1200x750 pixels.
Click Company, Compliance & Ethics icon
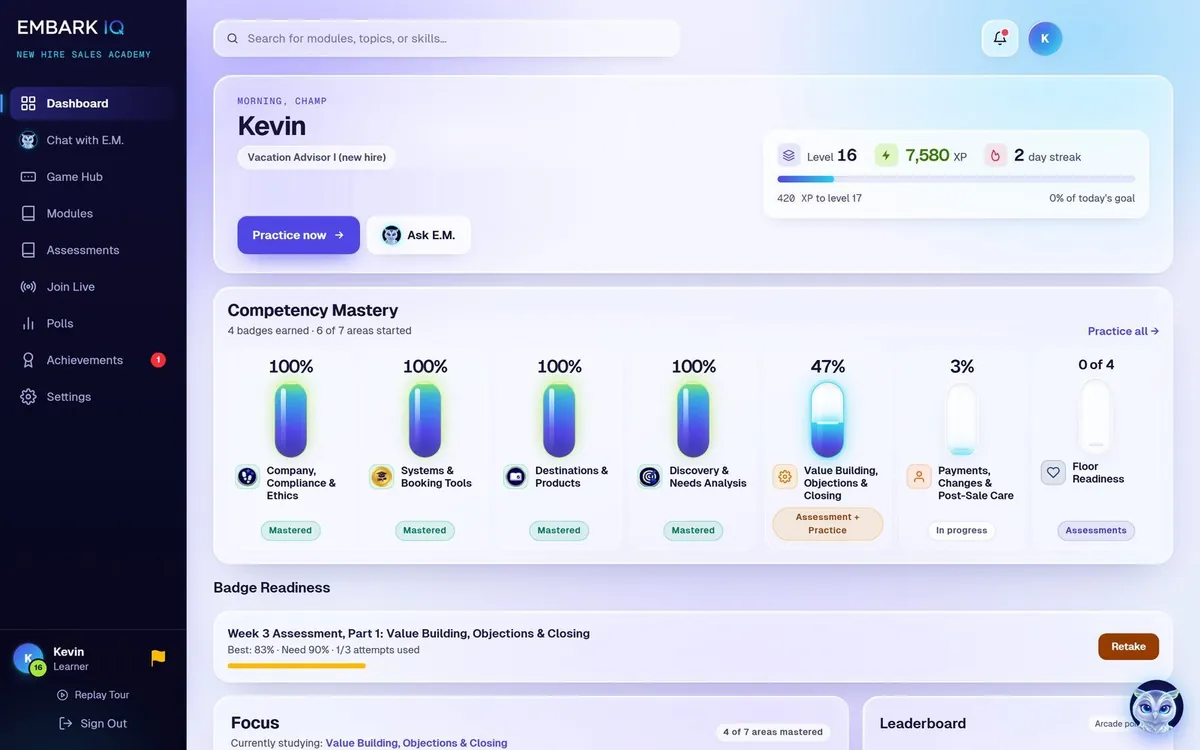(247, 476)
